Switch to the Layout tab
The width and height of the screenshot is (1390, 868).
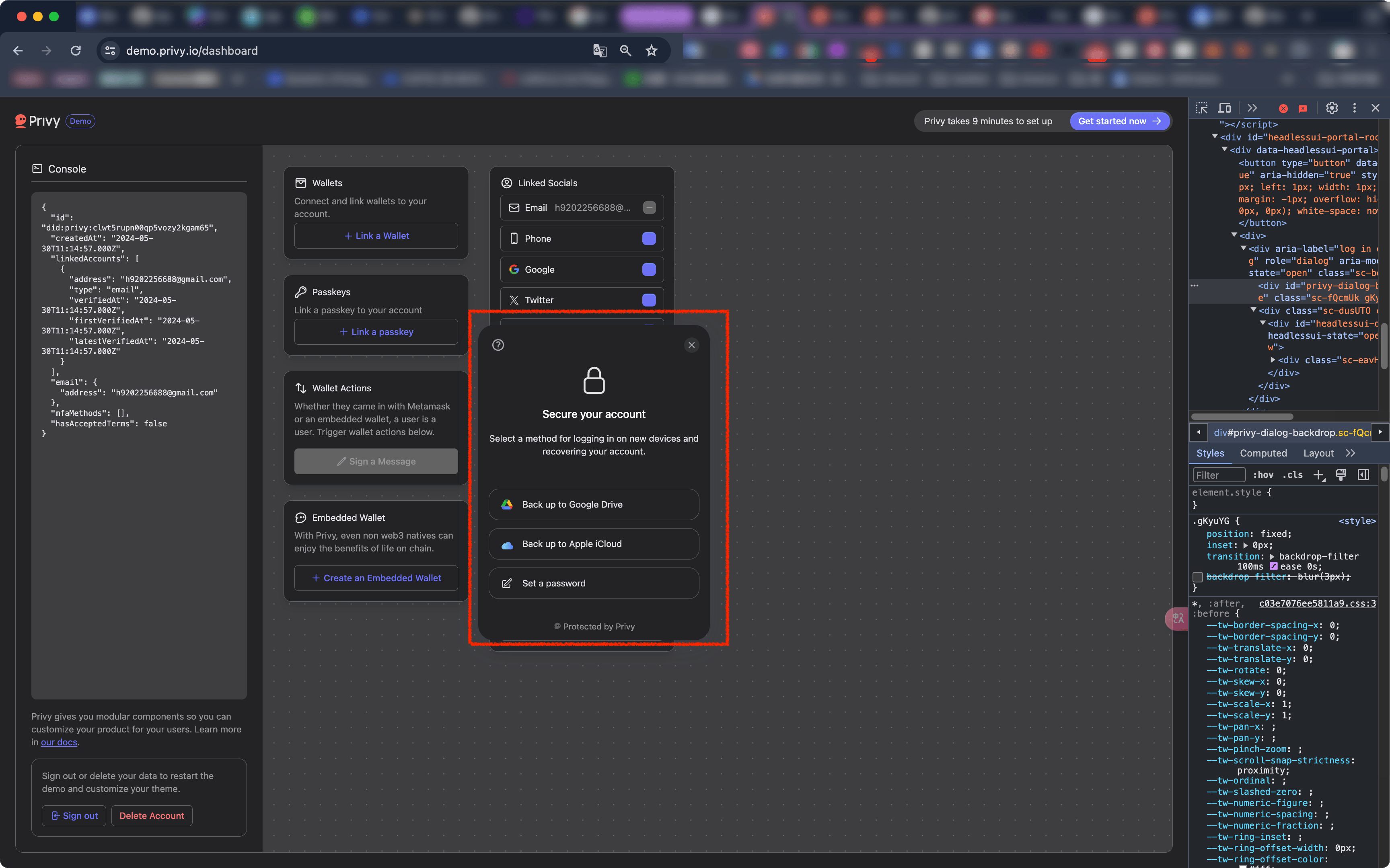[x=1318, y=453]
